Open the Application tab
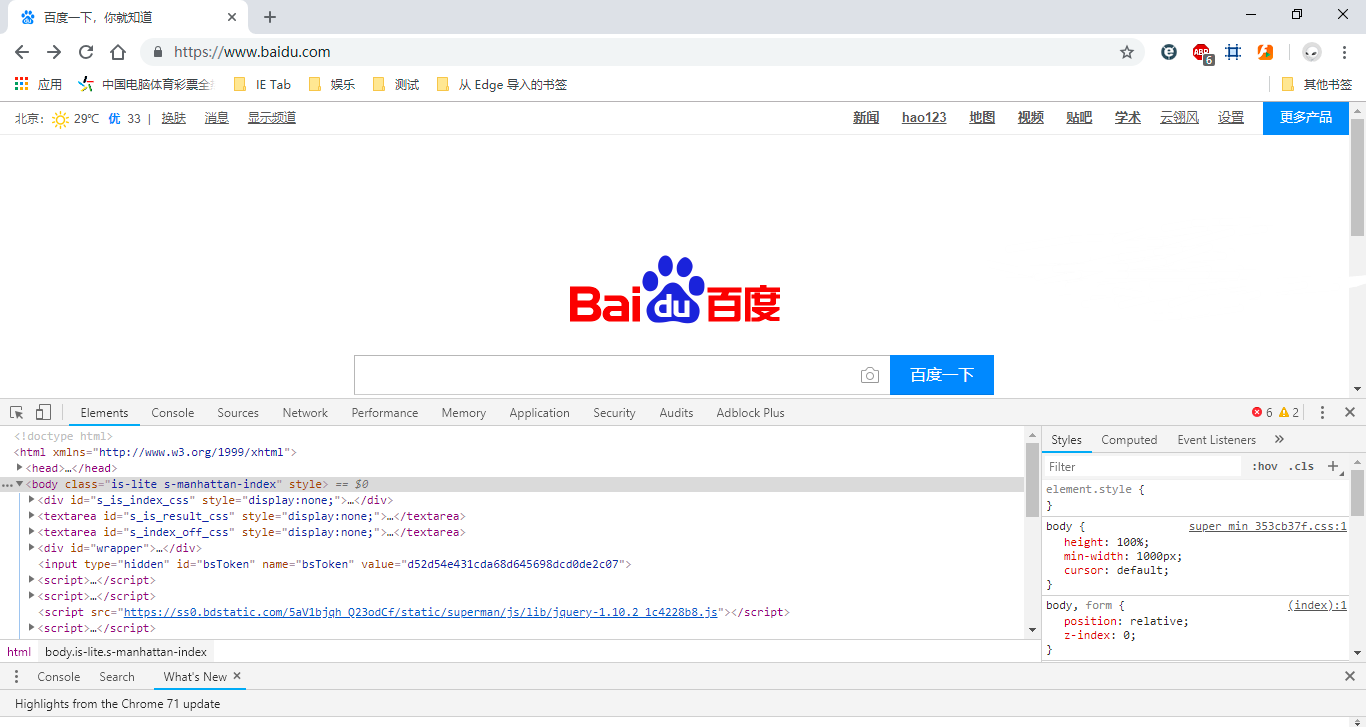 click(x=539, y=412)
